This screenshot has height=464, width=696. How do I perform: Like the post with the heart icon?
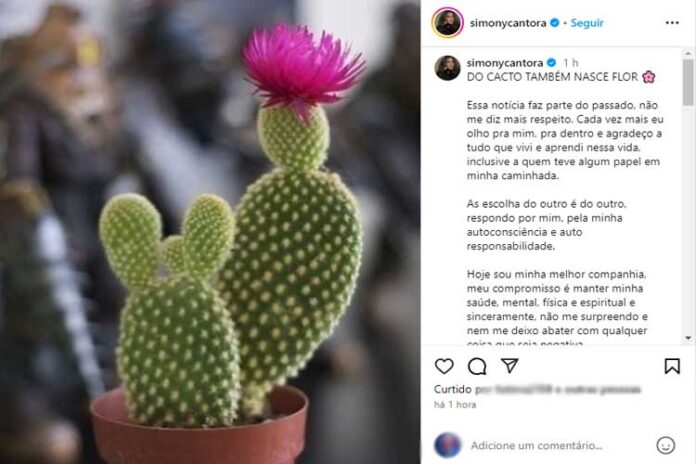444,366
